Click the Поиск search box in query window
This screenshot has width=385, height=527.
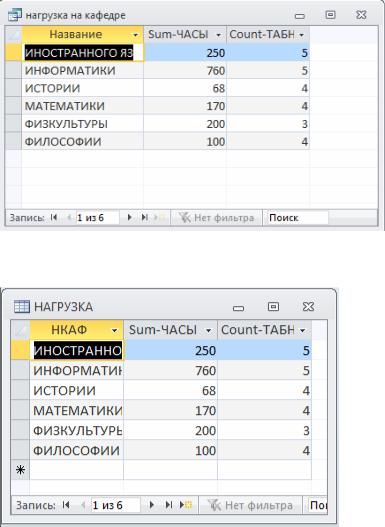(298, 218)
